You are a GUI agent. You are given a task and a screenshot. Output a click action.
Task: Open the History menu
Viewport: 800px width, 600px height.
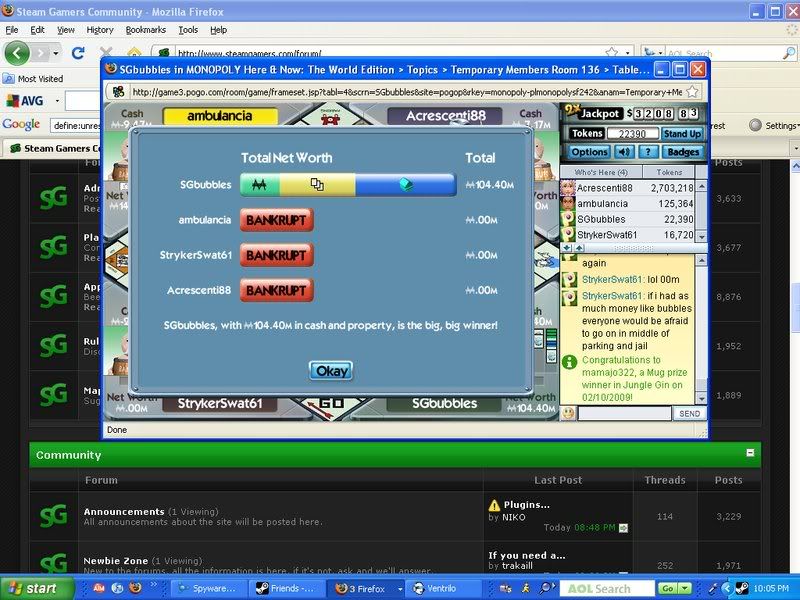coord(100,30)
